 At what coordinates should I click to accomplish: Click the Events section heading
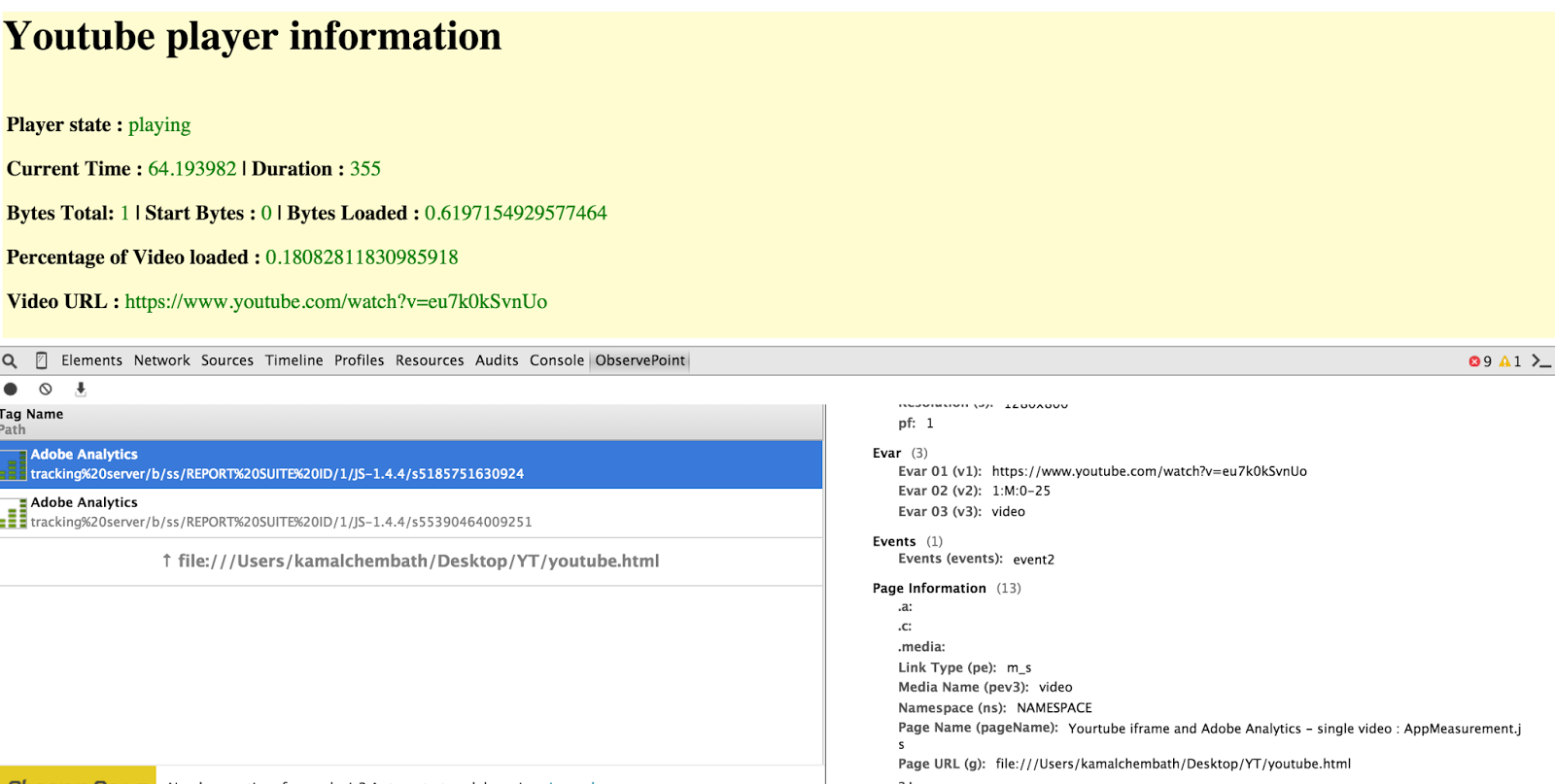click(x=894, y=541)
